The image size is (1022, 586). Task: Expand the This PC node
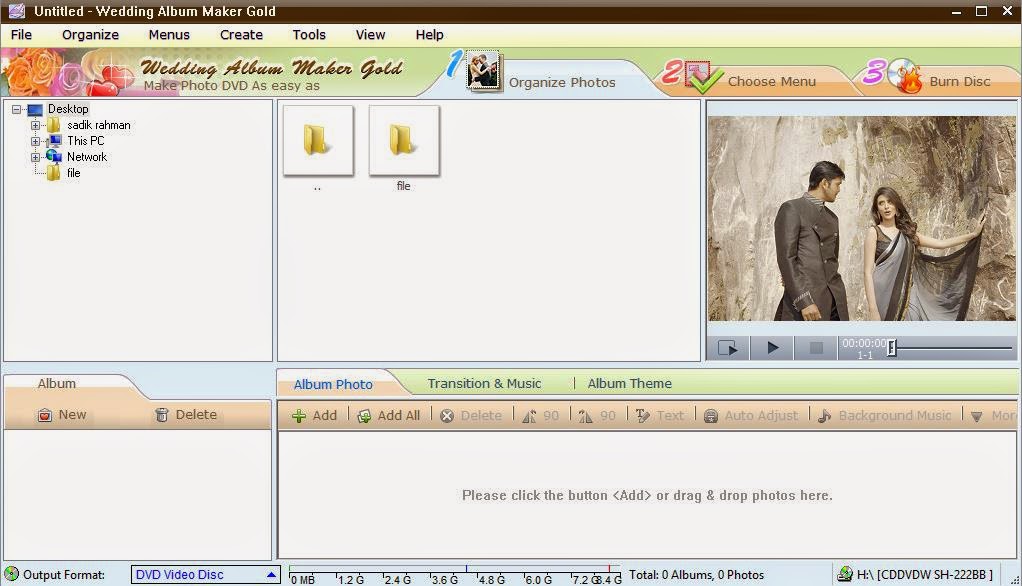[x=35, y=141]
